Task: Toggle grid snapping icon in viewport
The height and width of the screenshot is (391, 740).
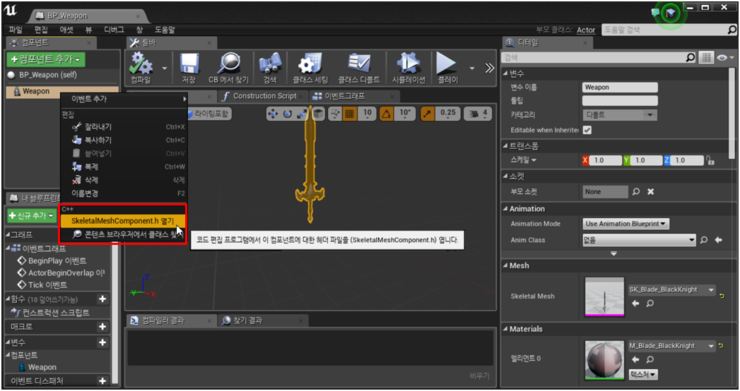Action: pyautogui.click(x=349, y=113)
